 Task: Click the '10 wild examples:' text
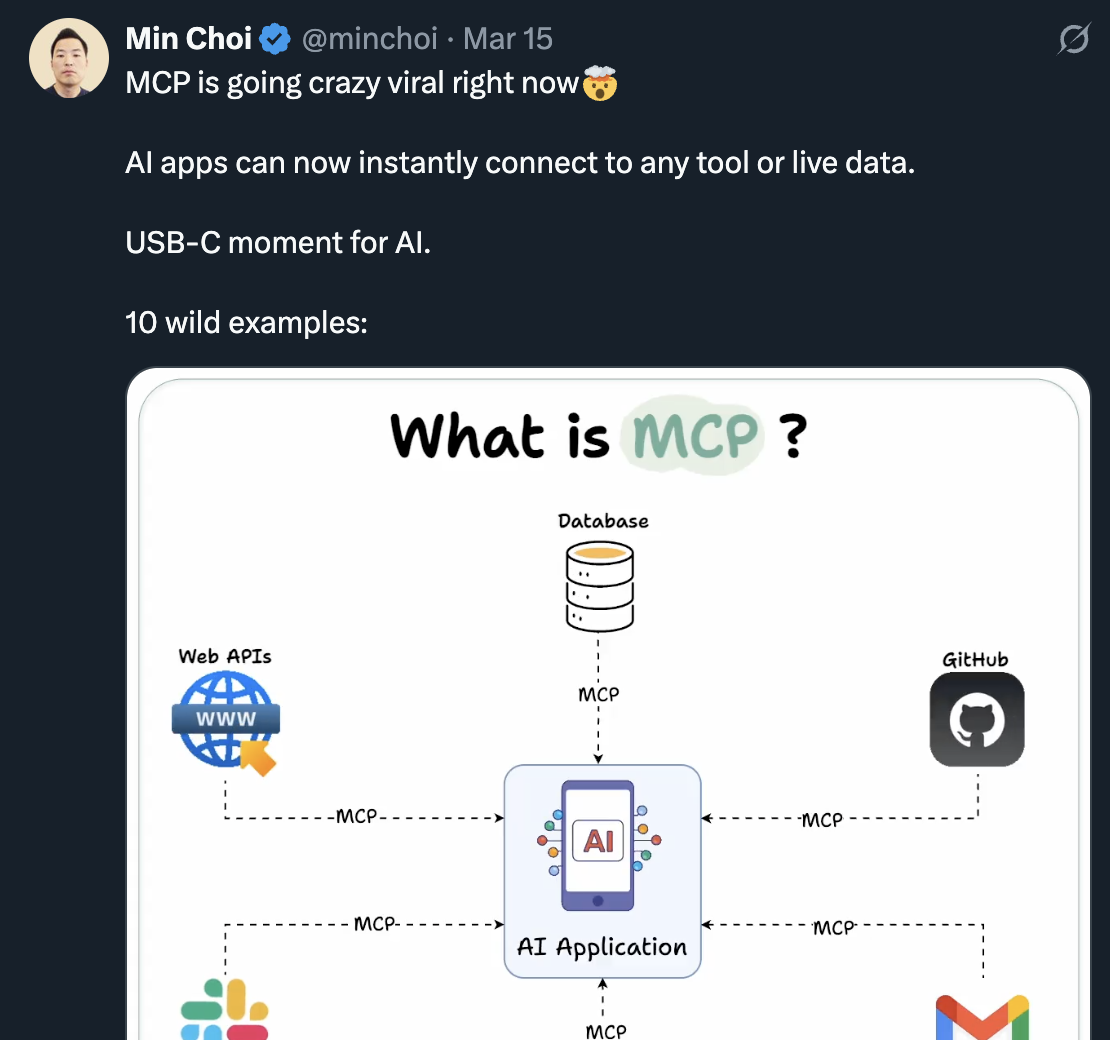pos(246,323)
